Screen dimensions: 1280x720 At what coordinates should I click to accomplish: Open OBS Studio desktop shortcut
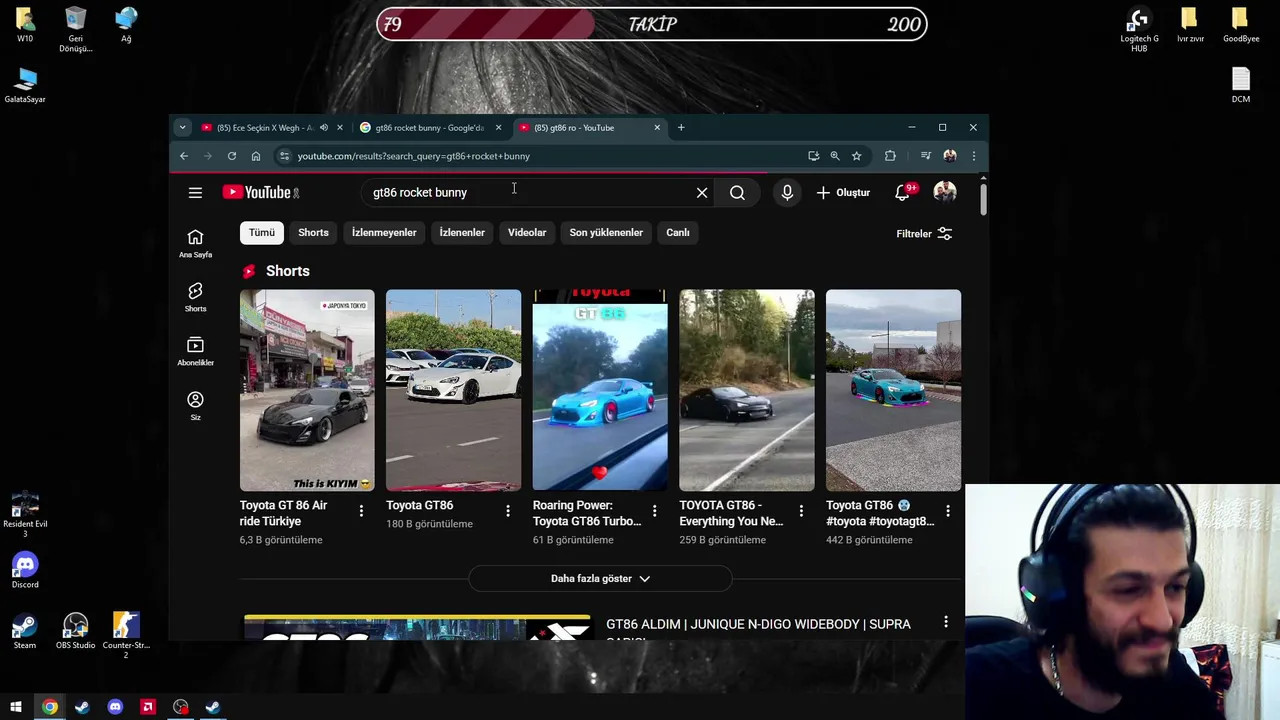(x=75, y=630)
